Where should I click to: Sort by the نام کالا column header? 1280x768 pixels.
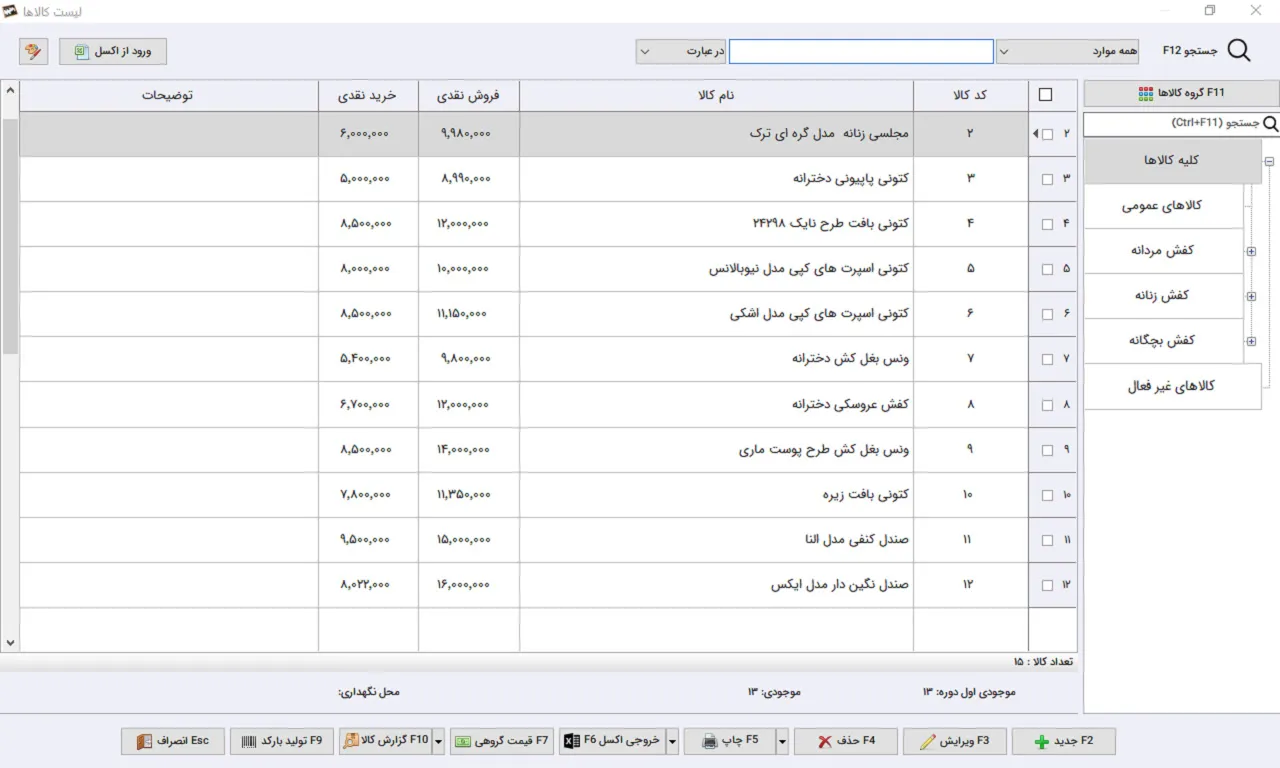point(715,95)
